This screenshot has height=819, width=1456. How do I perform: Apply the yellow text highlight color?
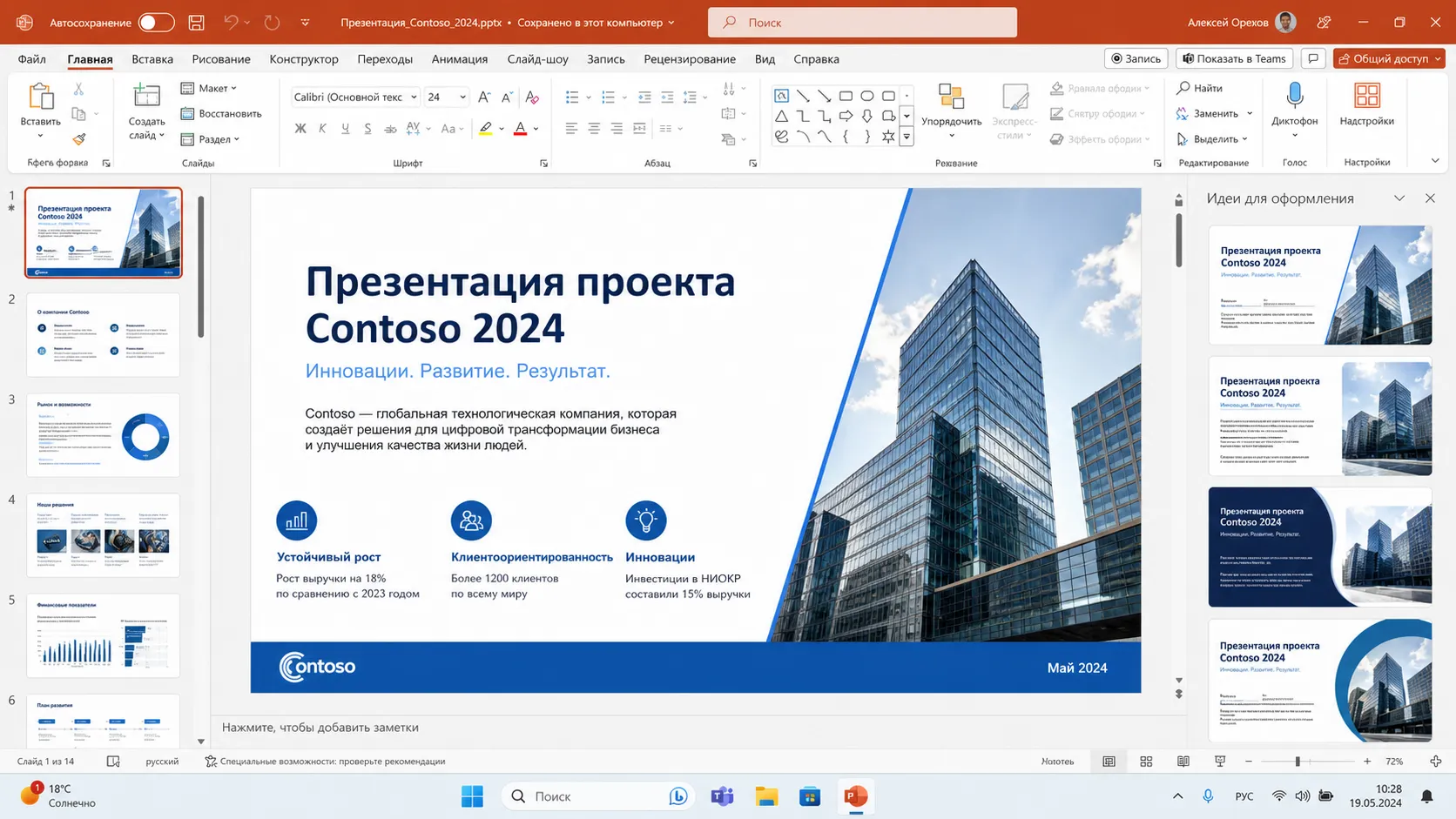coord(486,129)
